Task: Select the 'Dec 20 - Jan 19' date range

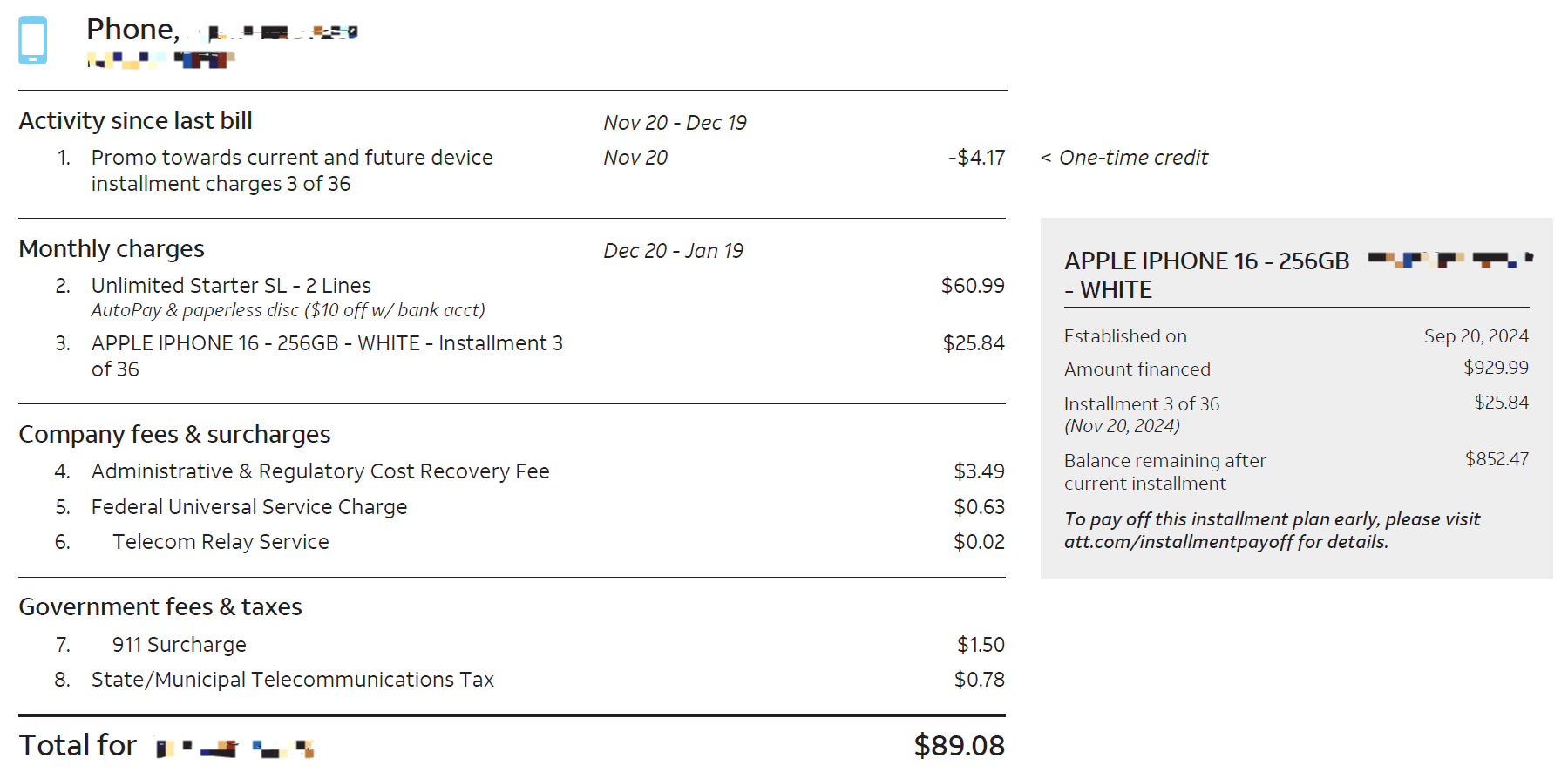Action: point(673,251)
